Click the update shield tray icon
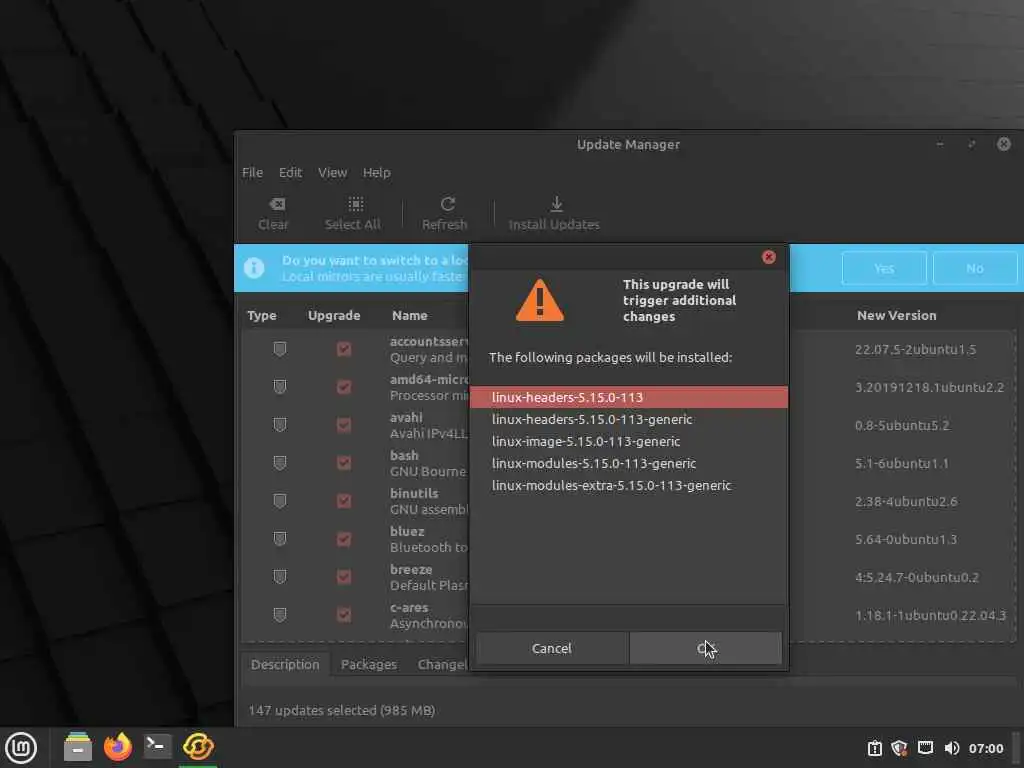1024x768 pixels. pos(899,748)
